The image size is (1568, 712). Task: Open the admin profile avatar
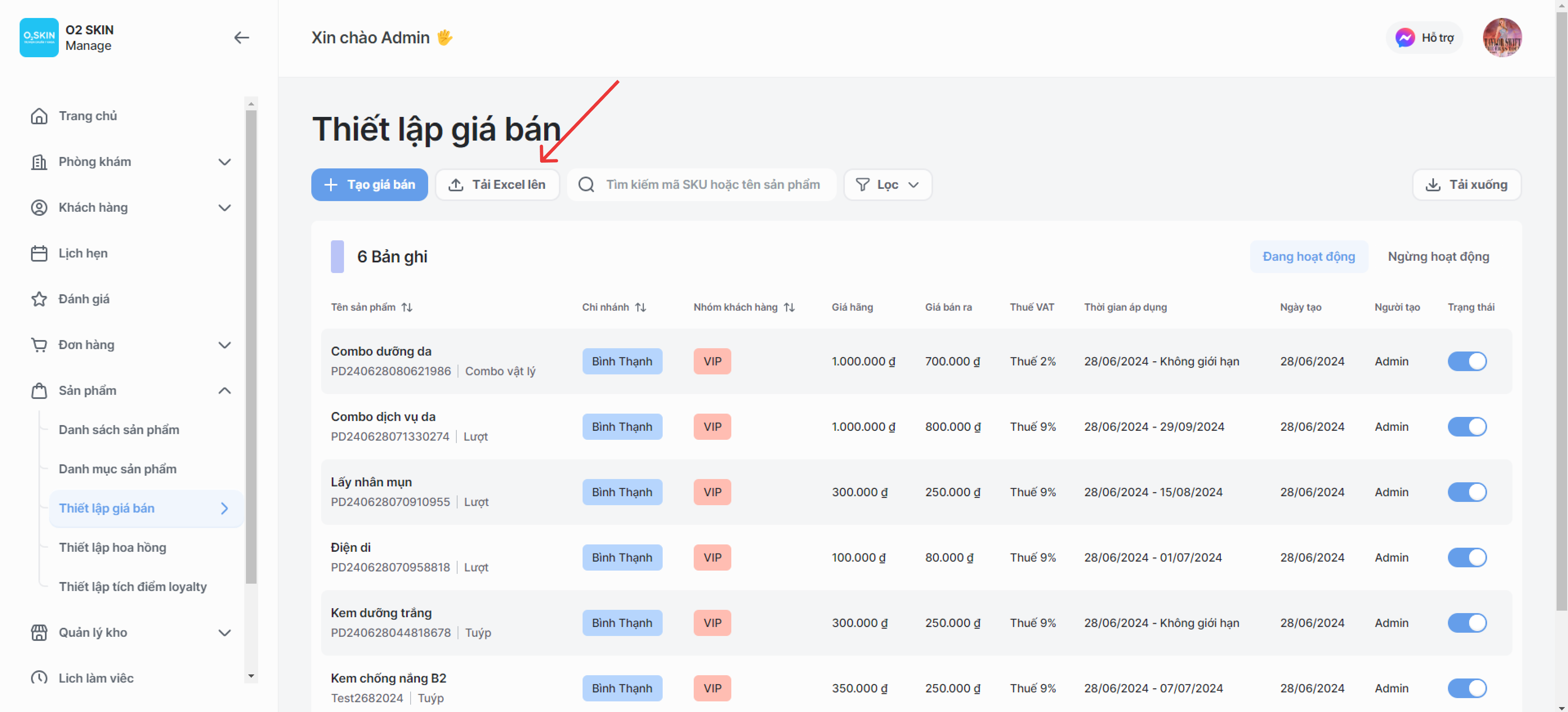tap(1502, 38)
